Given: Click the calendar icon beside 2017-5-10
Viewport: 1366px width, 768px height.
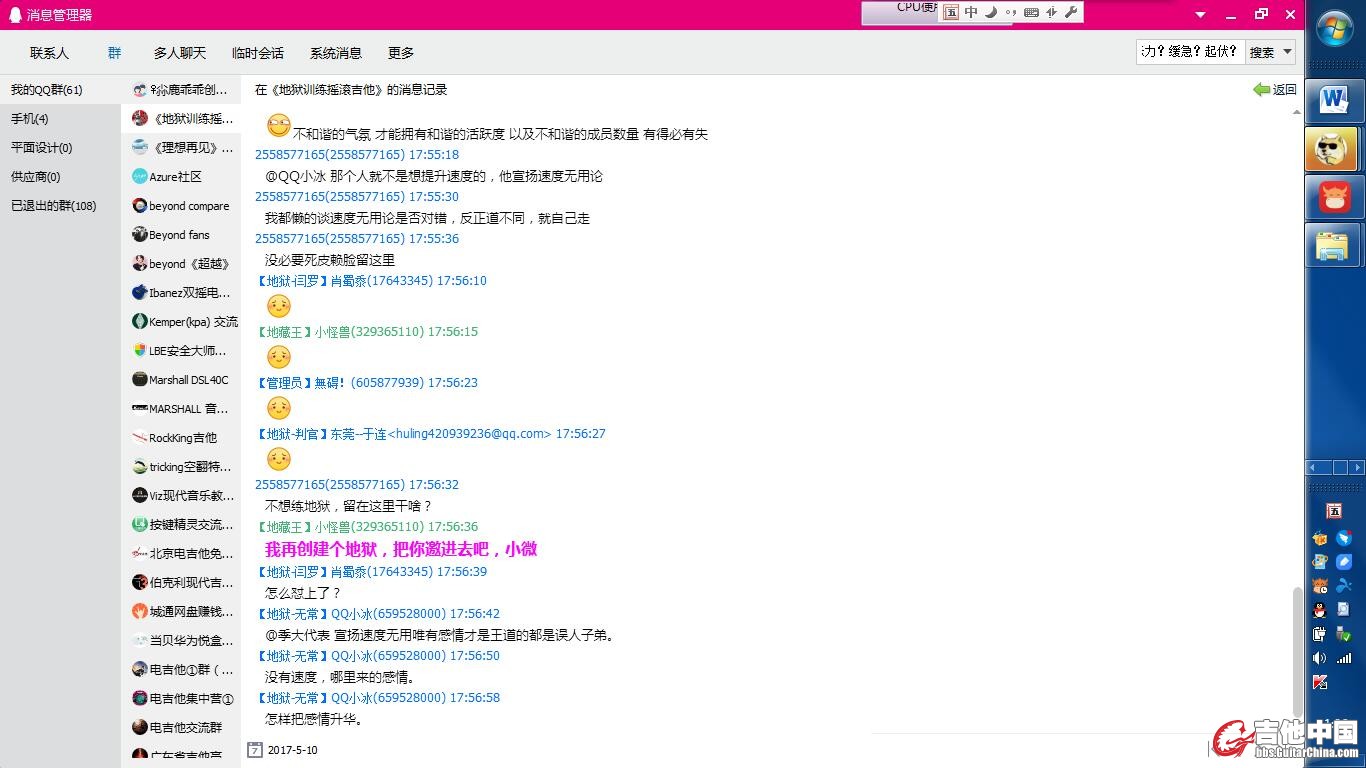Looking at the screenshot, I should [x=255, y=749].
